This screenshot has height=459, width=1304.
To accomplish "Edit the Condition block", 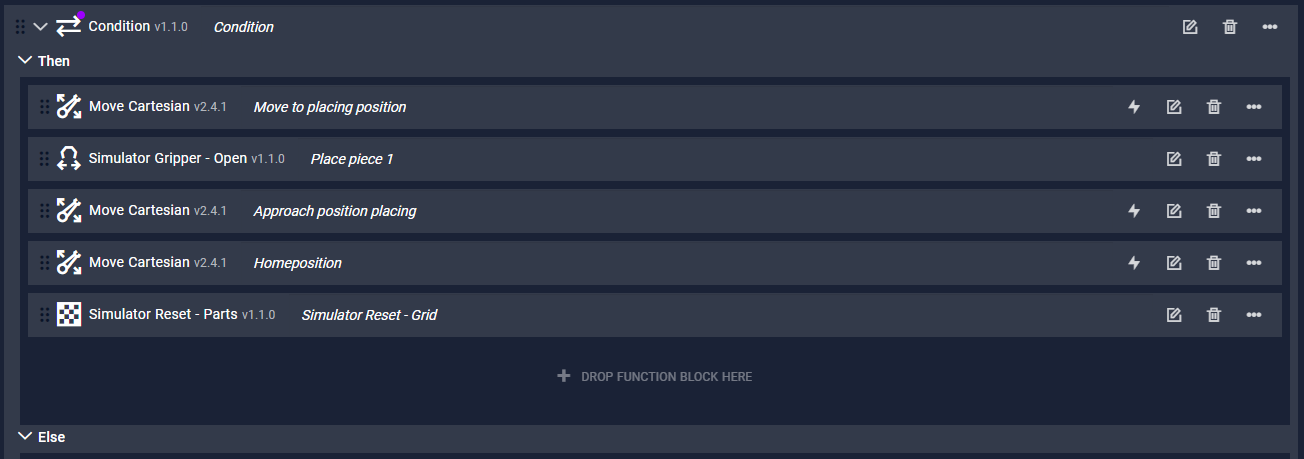I will [x=1190, y=27].
